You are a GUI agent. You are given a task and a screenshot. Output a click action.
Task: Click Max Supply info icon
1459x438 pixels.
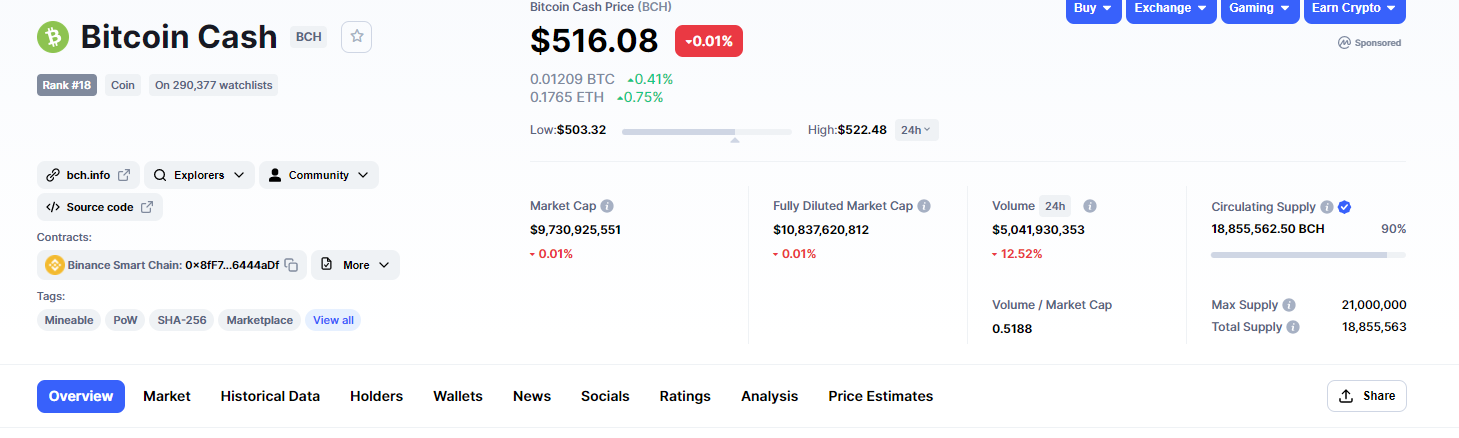point(1289,305)
